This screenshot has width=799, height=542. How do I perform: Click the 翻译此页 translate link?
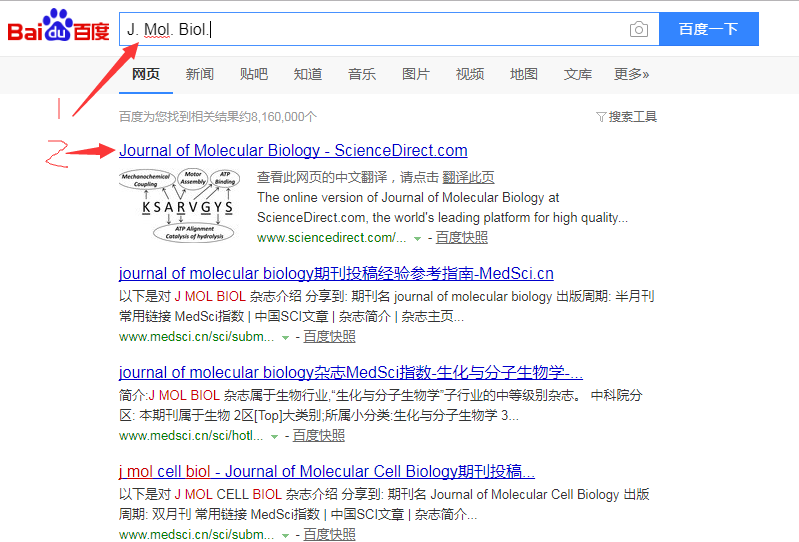click(468, 177)
